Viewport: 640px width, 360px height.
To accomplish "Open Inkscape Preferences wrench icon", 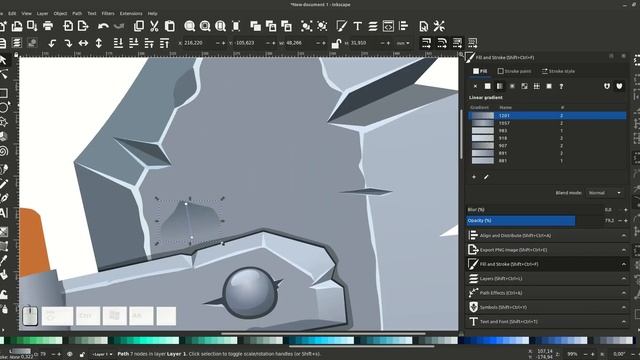I will pos(439,26).
